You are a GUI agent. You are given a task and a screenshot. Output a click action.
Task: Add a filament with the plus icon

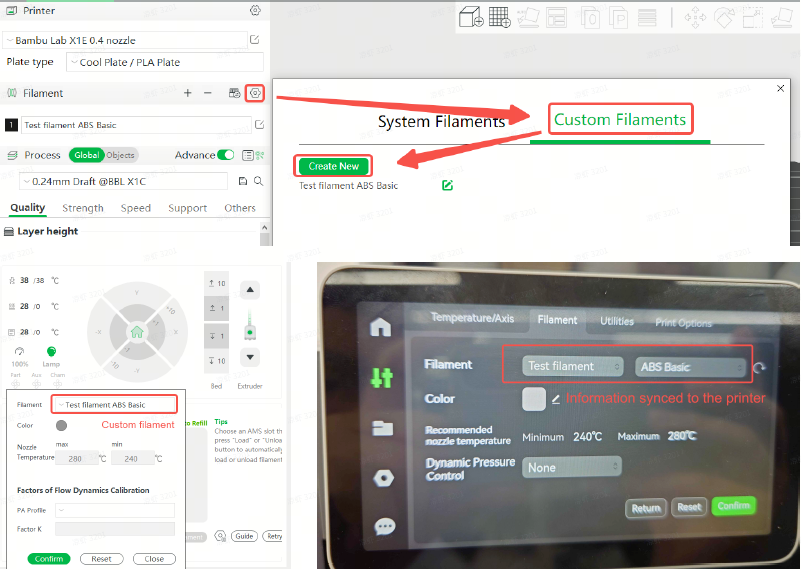(188, 93)
